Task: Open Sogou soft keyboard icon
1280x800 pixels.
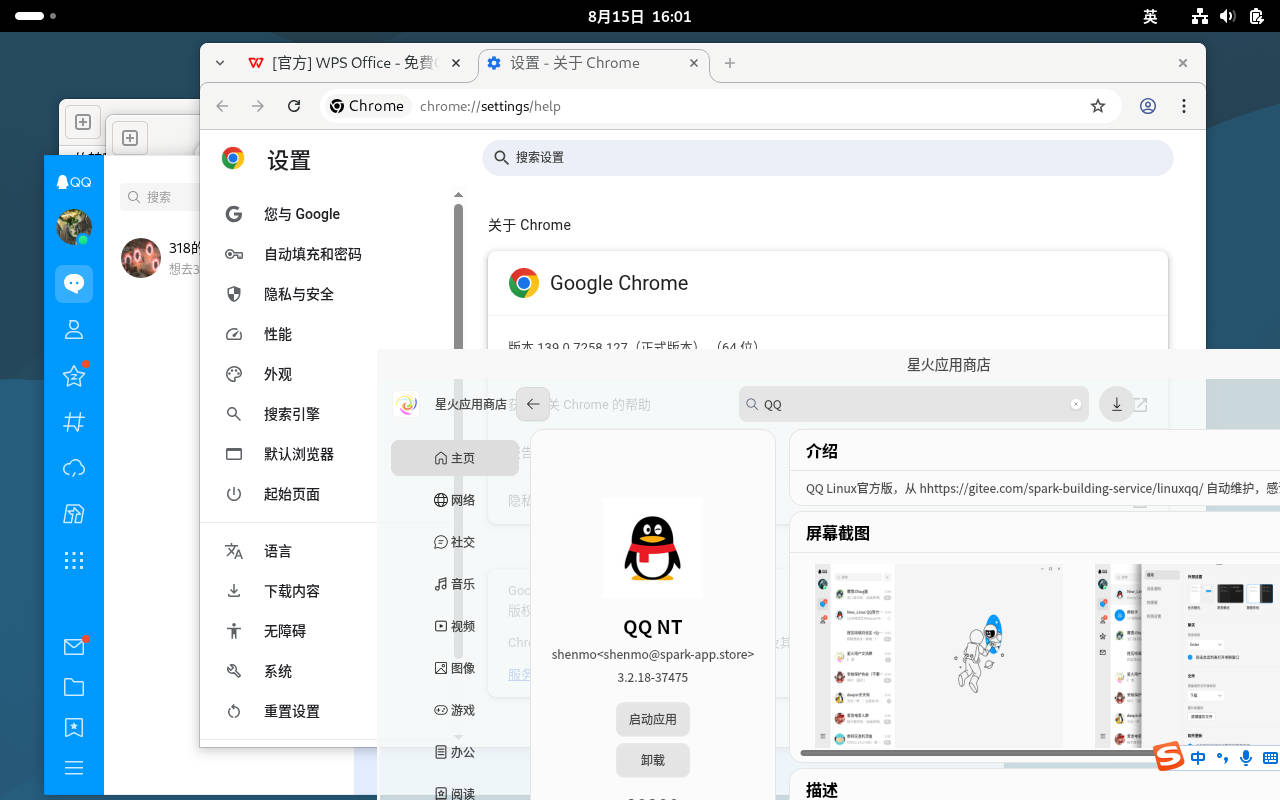Action: click(1270, 758)
